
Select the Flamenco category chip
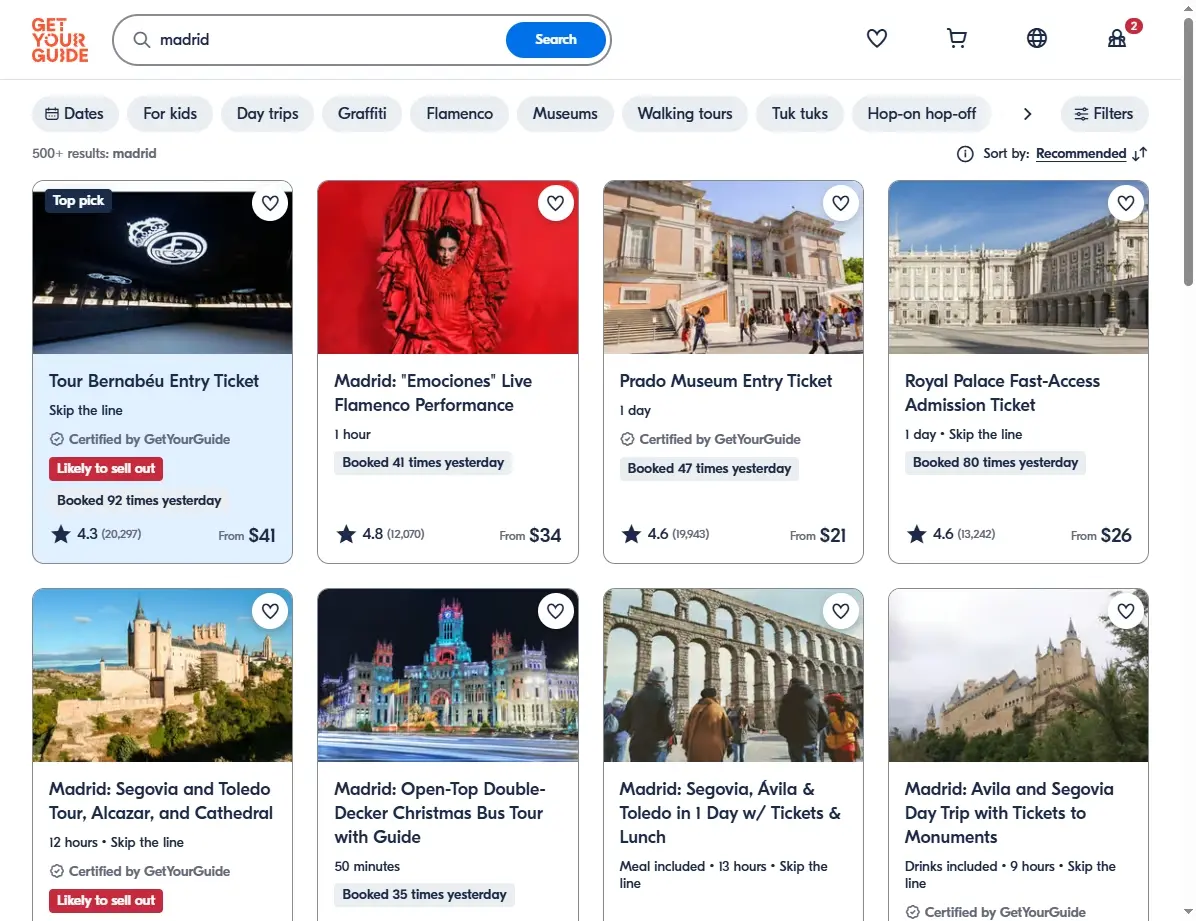460,114
